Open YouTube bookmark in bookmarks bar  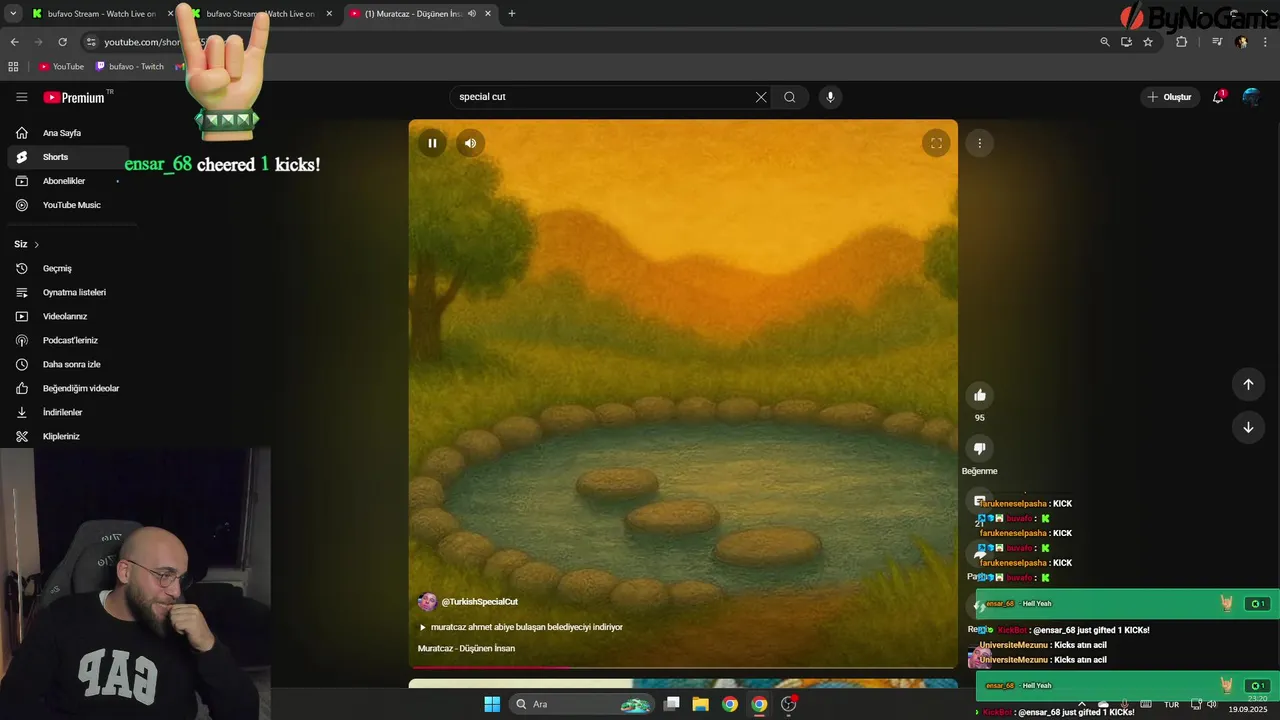click(61, 67)
